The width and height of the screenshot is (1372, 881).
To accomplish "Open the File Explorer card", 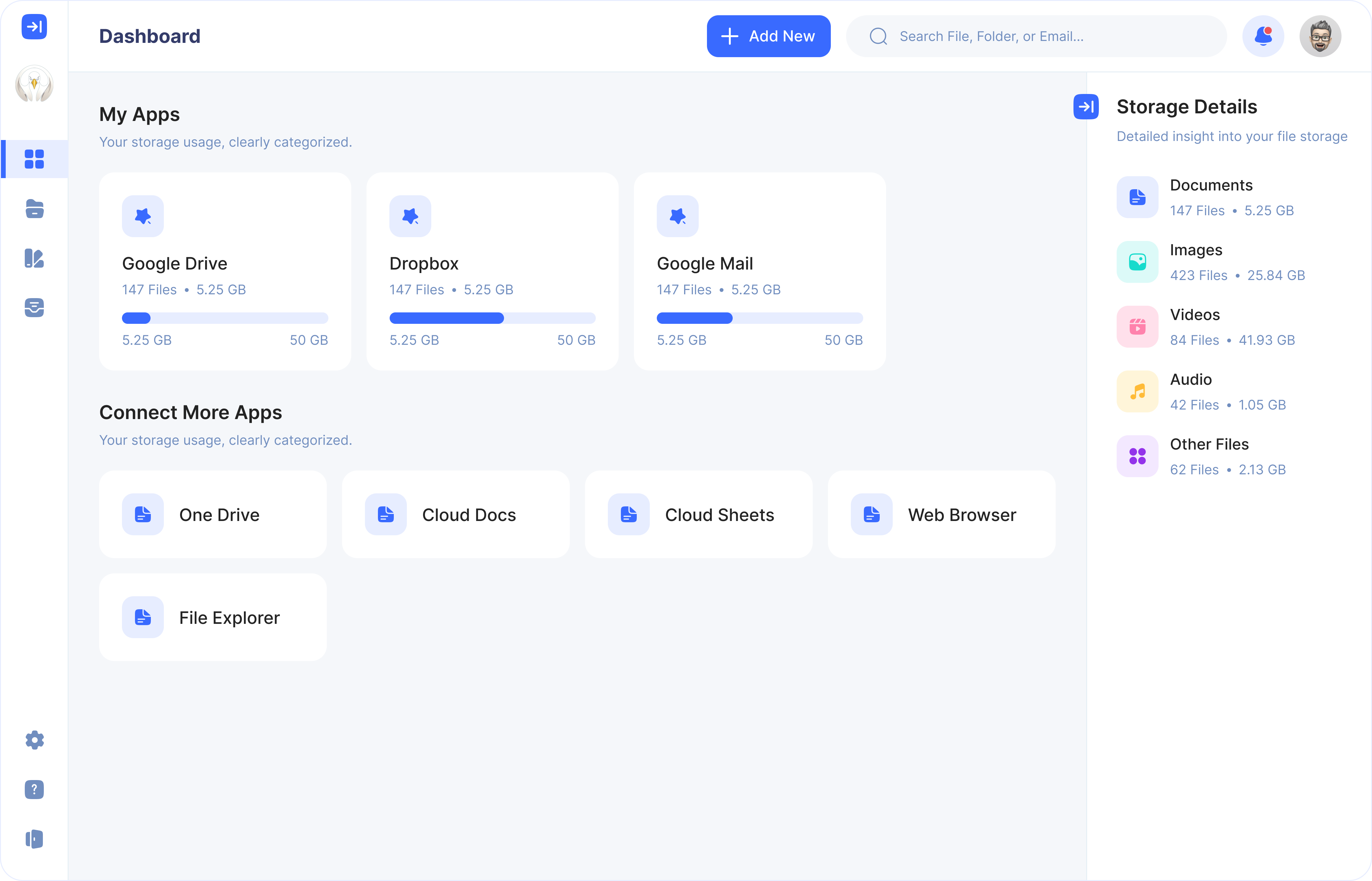I will pyautogui.click(x=212, y=617).
